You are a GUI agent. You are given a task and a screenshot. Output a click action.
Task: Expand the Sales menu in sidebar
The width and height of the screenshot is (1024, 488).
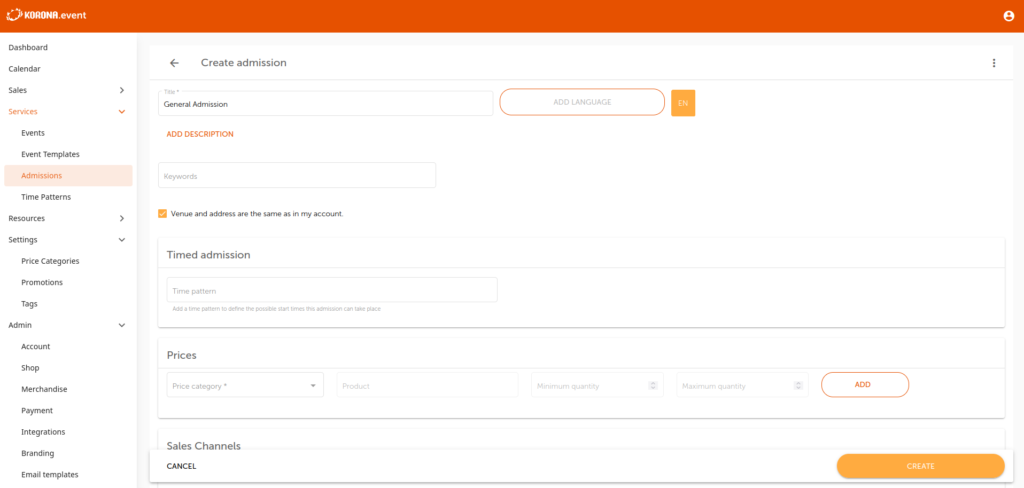point(121,90)
